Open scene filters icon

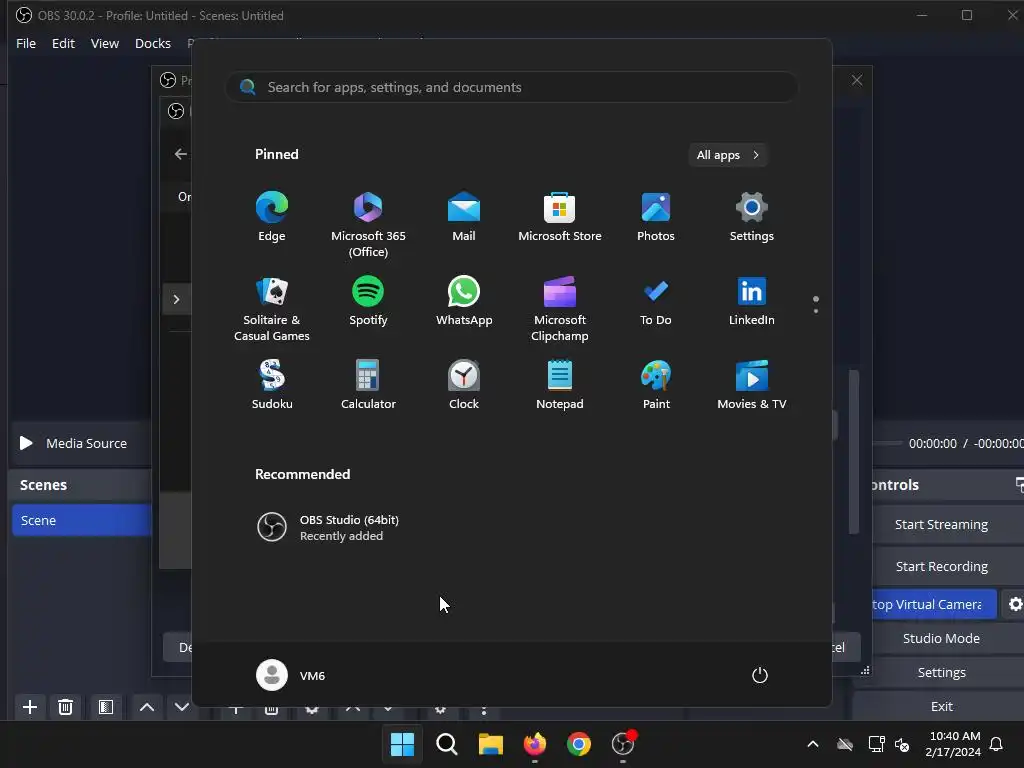tap(106, 707)
